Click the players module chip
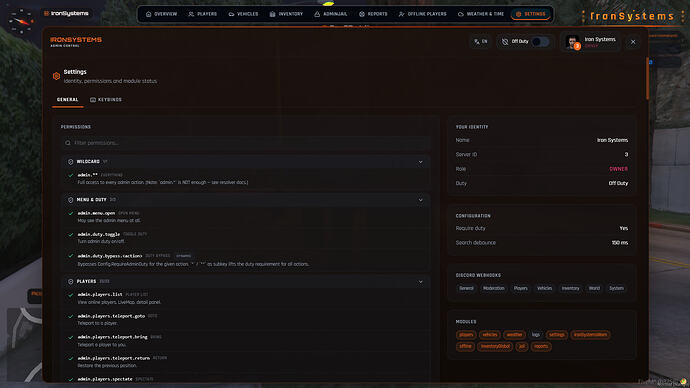Viewport: 690px width, 388px height. click(466, 335)
